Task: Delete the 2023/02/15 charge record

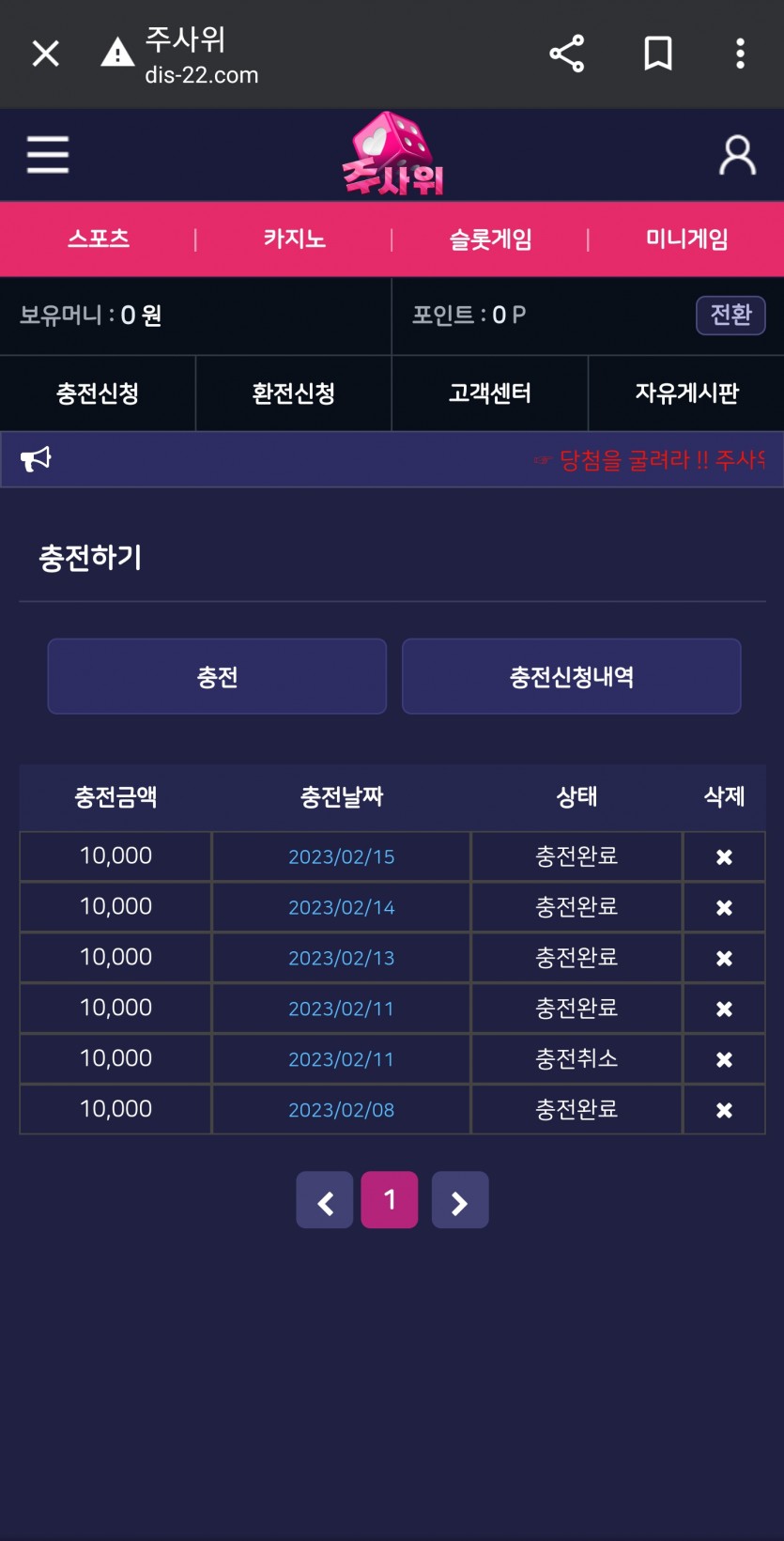Action: [724, 857]
